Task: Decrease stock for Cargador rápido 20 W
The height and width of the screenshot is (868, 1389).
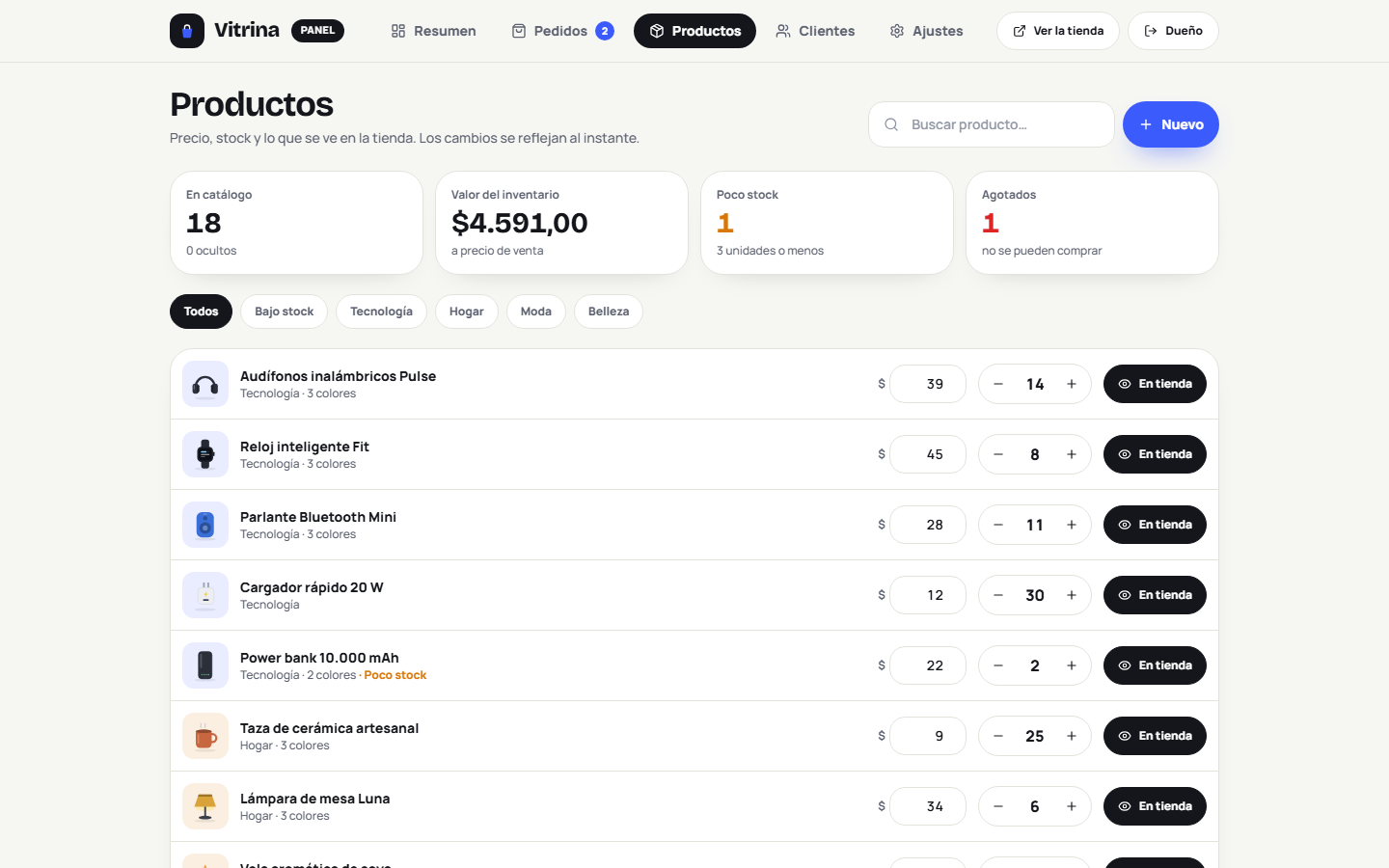Action: (x=998, y=595)
